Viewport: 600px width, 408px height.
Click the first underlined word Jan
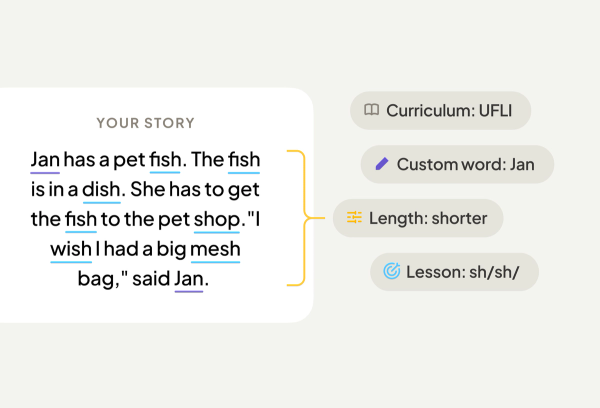45,160
